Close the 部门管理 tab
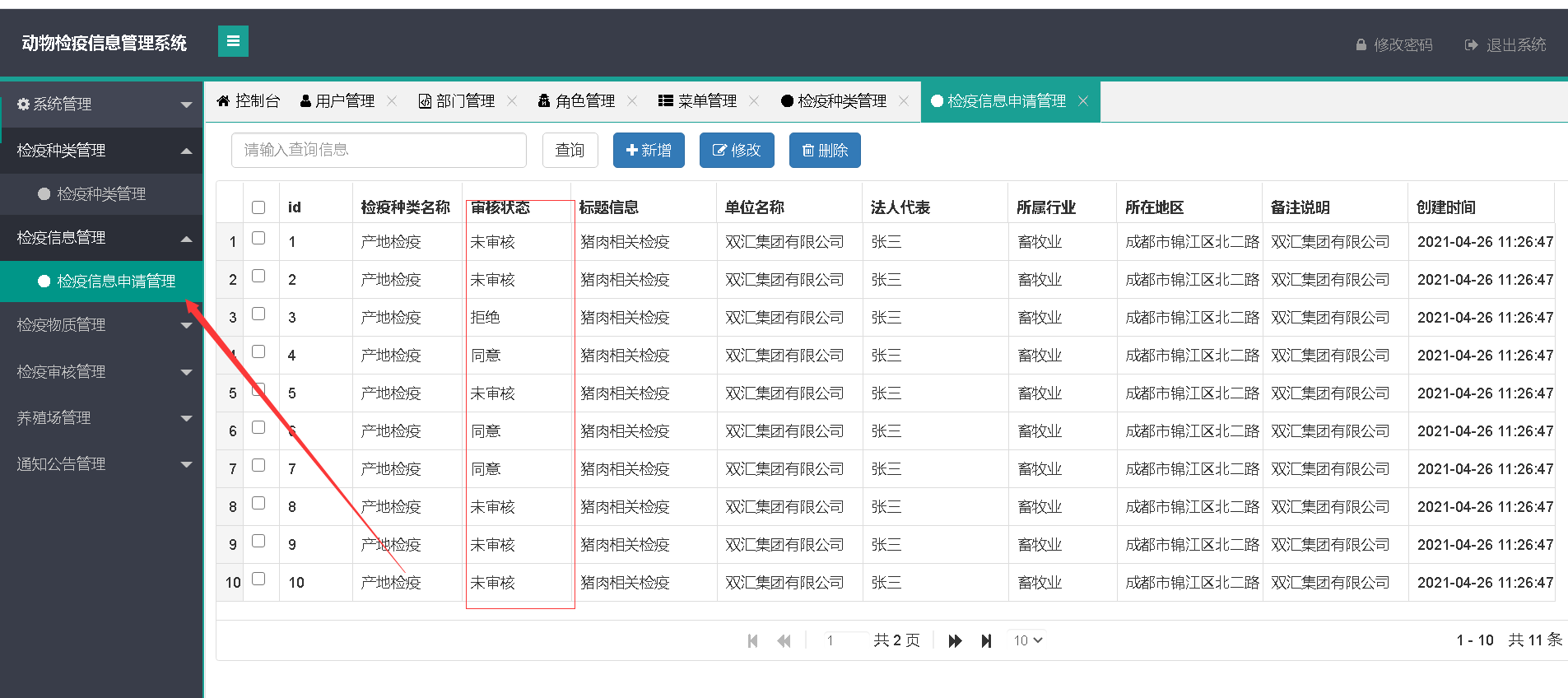Image resolution: width=1568 pixels, height=698 pixels. (x=512, y=100)
